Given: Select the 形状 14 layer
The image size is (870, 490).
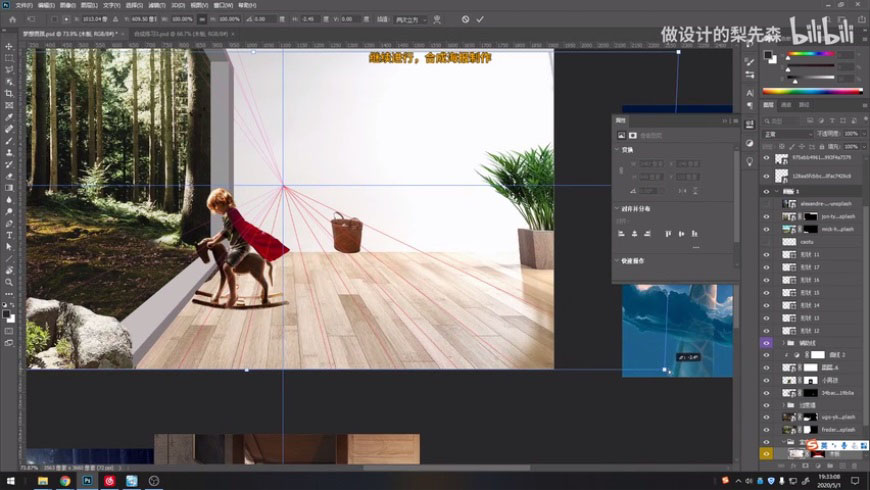Looking at the screenshot, I should (x=811, y=305).
